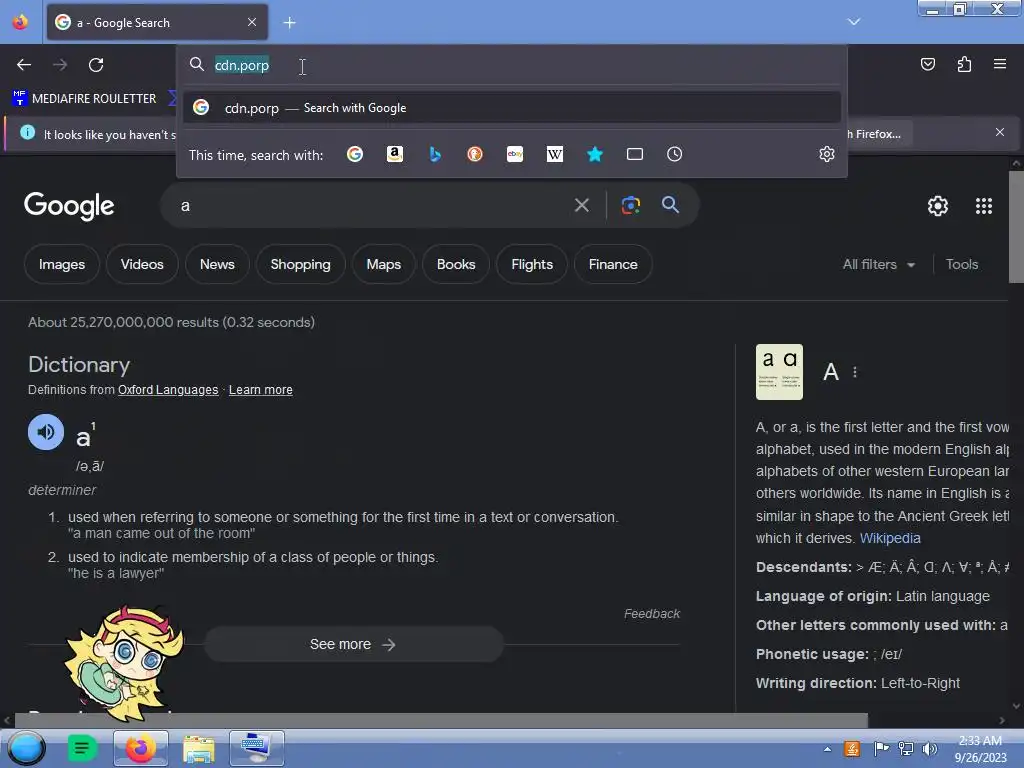
Task: Switch to the Finance filter
Action: (613, 264)
